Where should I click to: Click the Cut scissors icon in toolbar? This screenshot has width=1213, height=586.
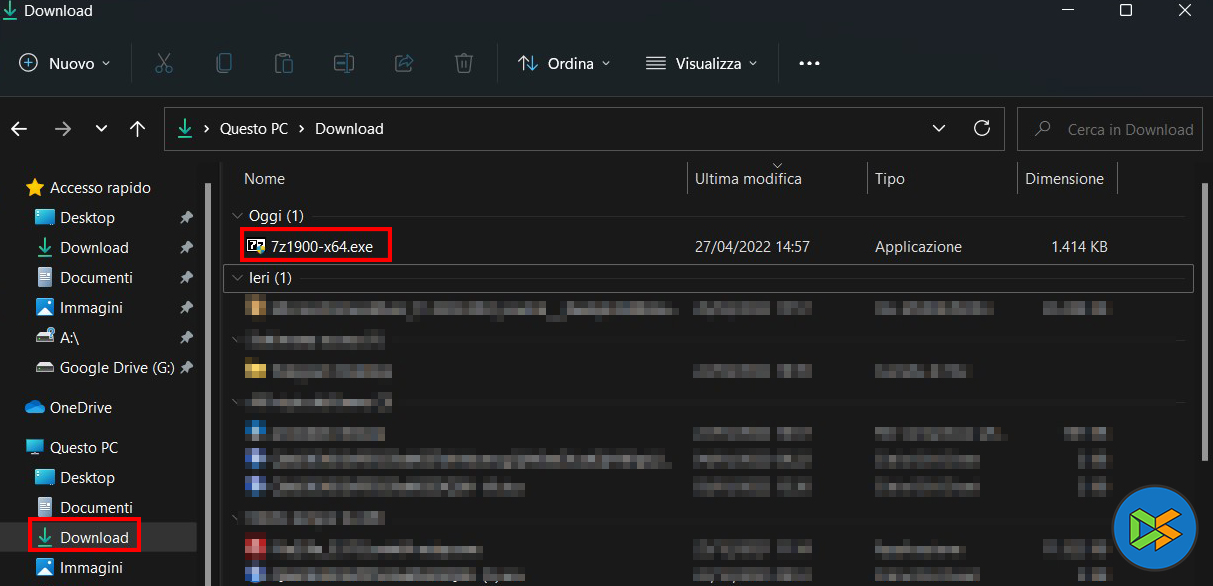pos(164,63)
